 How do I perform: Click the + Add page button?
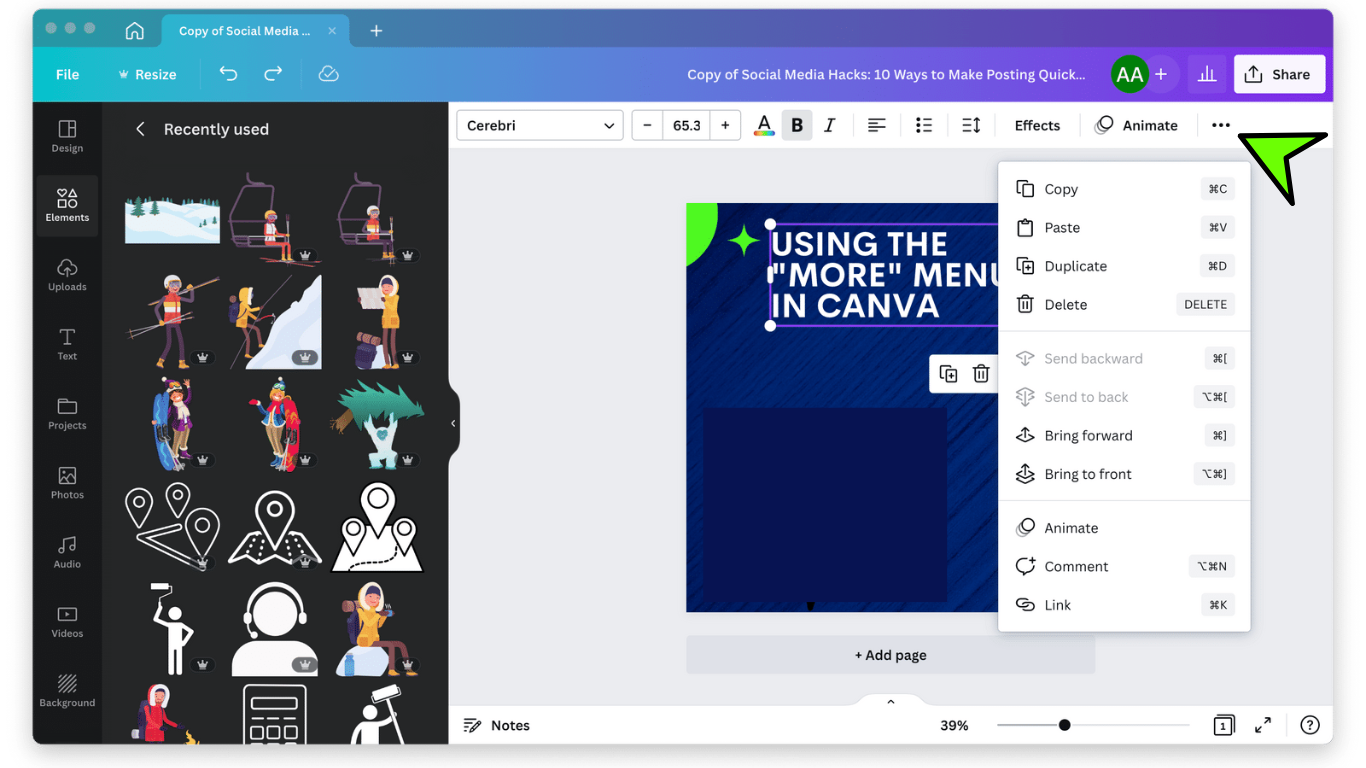(x=890, y=655)
